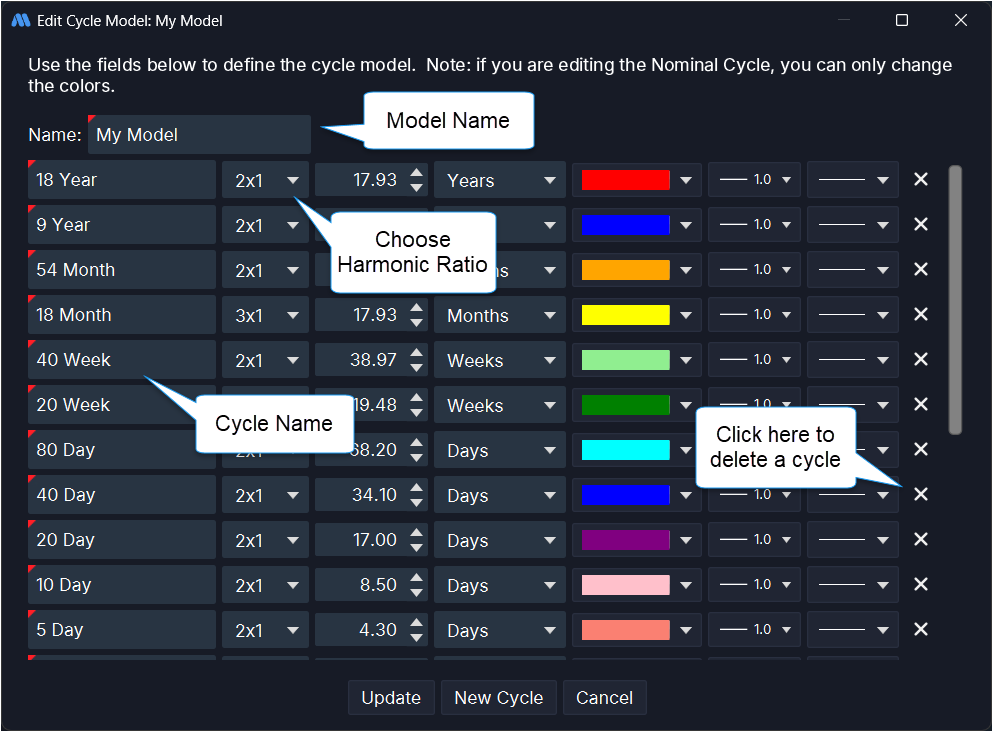Click the Update button

point(391,698)
